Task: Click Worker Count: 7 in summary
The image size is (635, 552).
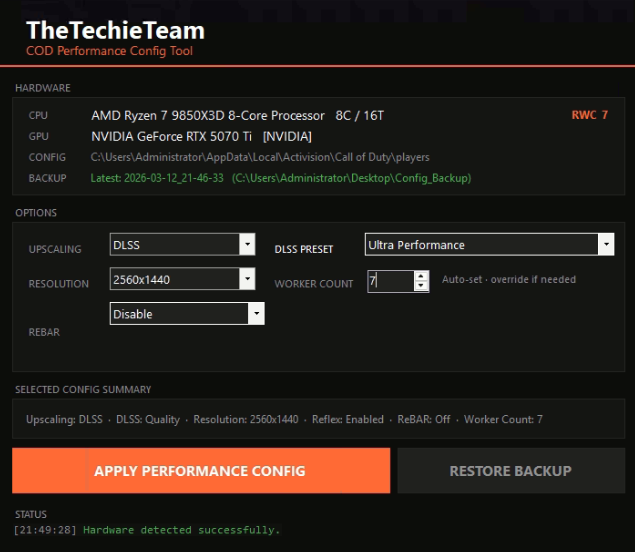Action: click(503, 419)
